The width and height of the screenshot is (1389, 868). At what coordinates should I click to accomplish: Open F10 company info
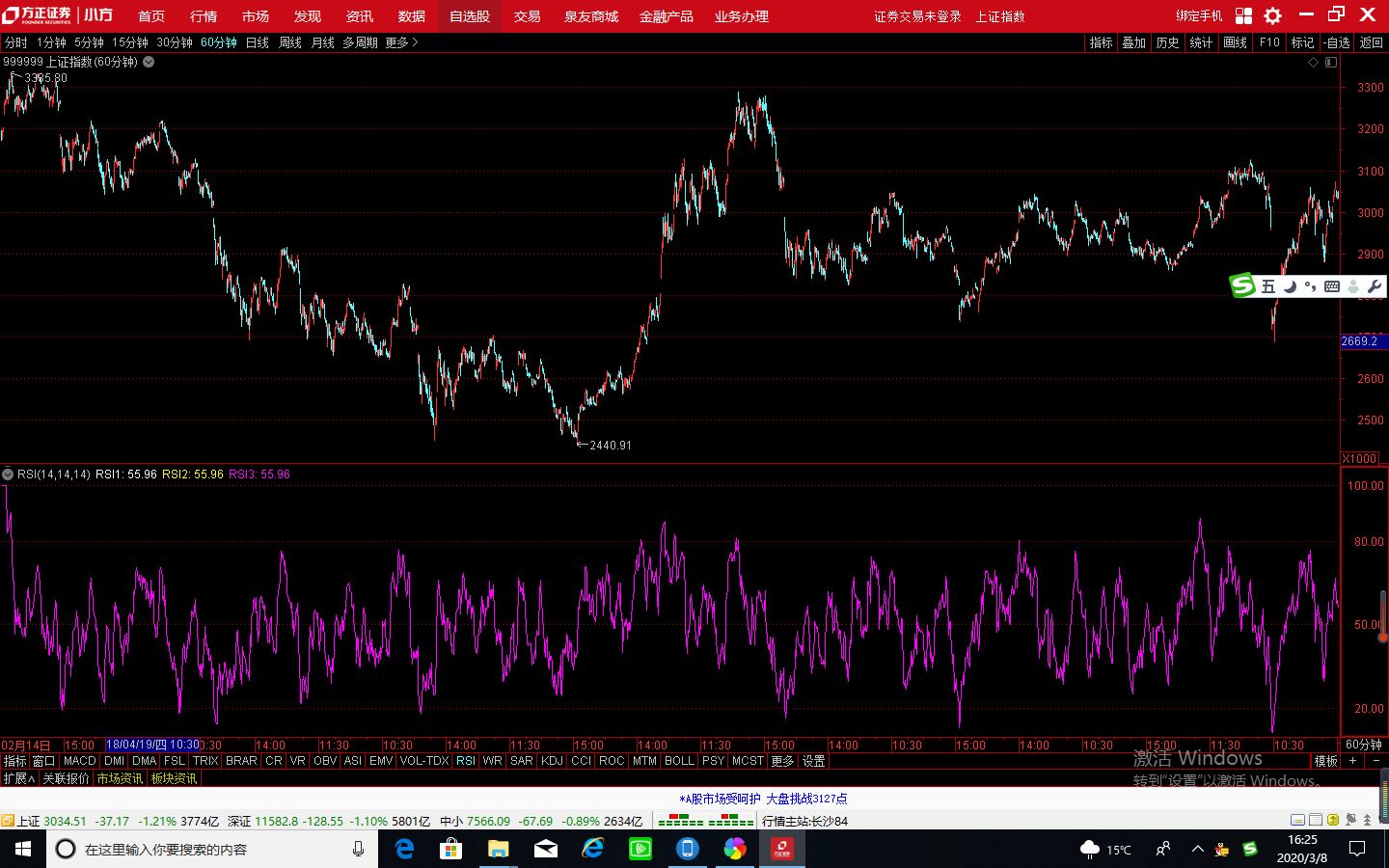click(x=1269, y=42)
